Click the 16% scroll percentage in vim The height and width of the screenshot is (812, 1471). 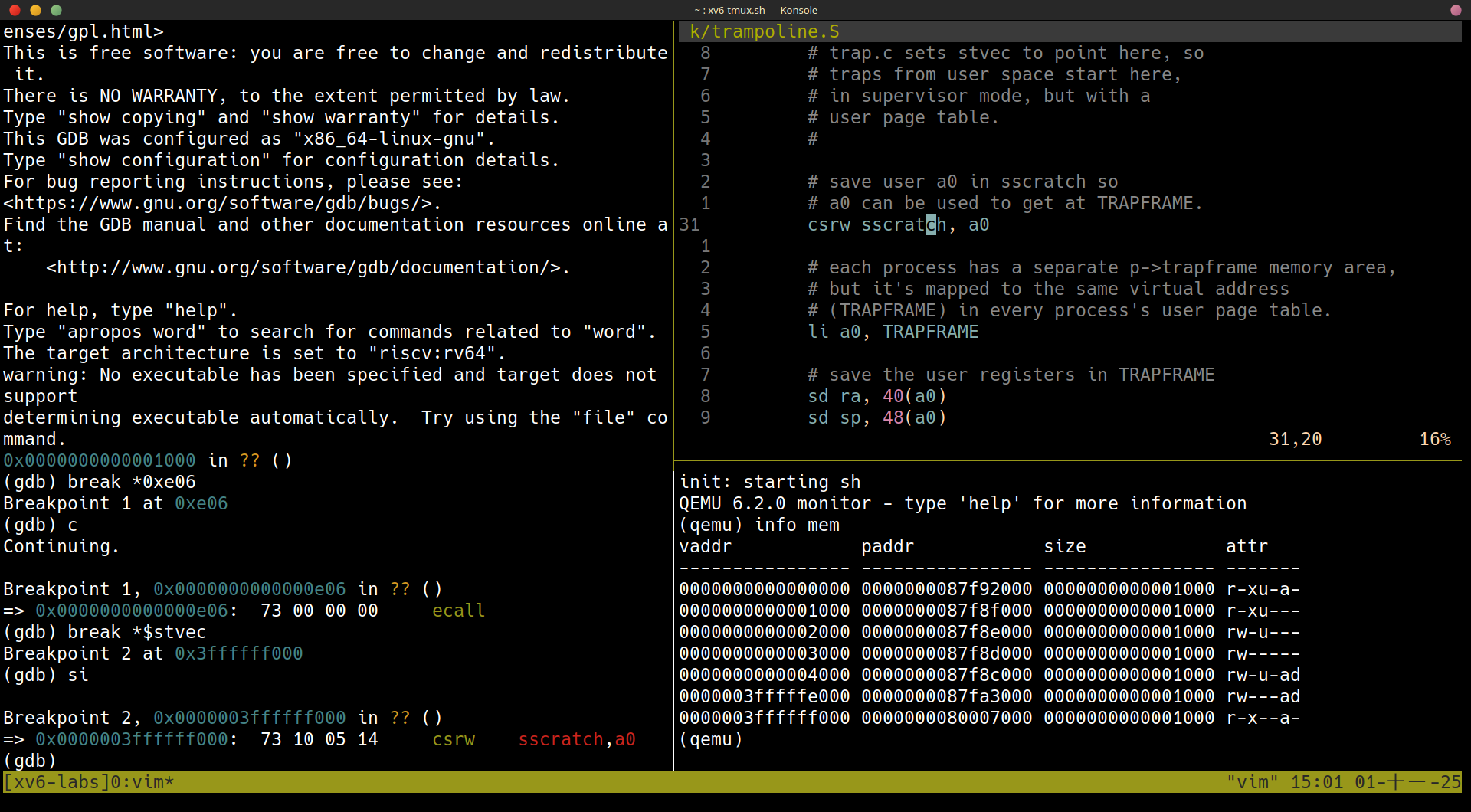(1434, 439)
